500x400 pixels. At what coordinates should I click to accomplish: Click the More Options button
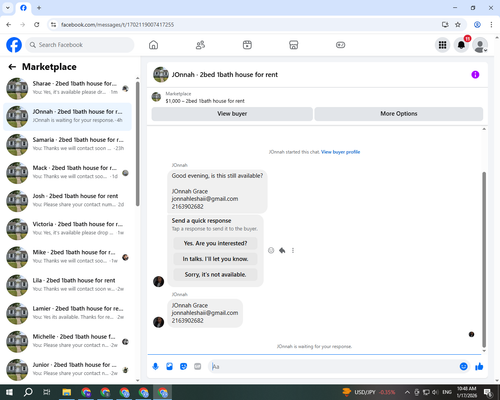pos(399,114)
